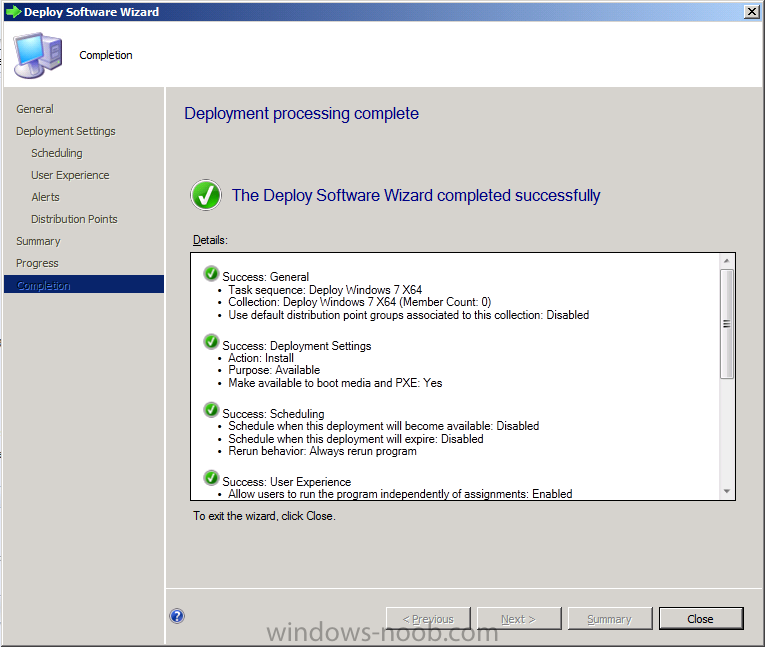
Task: Click 'Rerun behavior: Always rerun program' line
Action: click(x=322, y=451)
